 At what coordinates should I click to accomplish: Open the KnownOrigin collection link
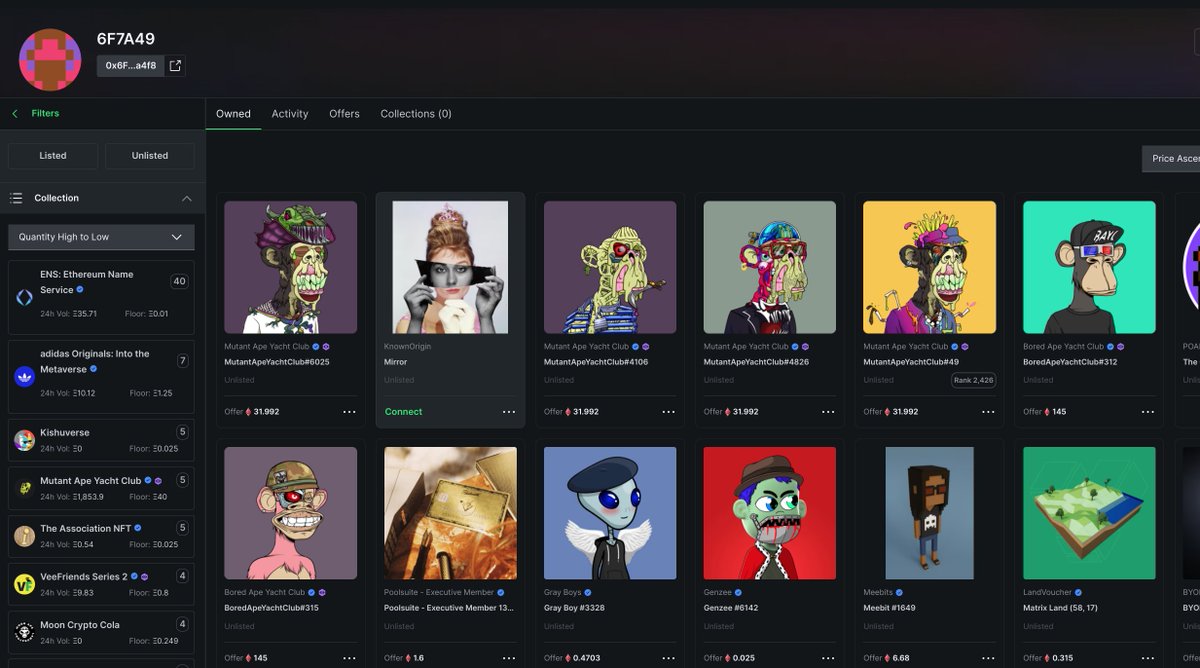pos(408,347)
